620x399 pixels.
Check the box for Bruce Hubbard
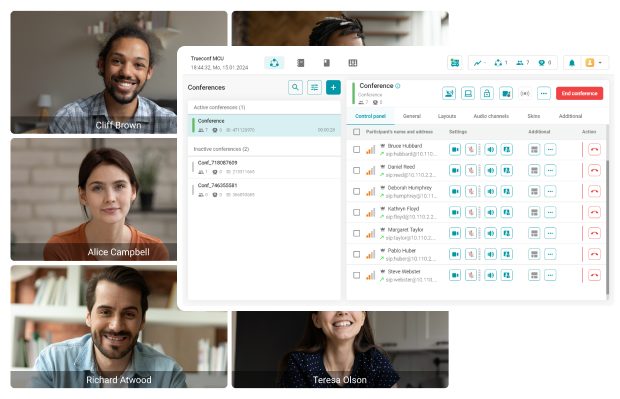356,149
